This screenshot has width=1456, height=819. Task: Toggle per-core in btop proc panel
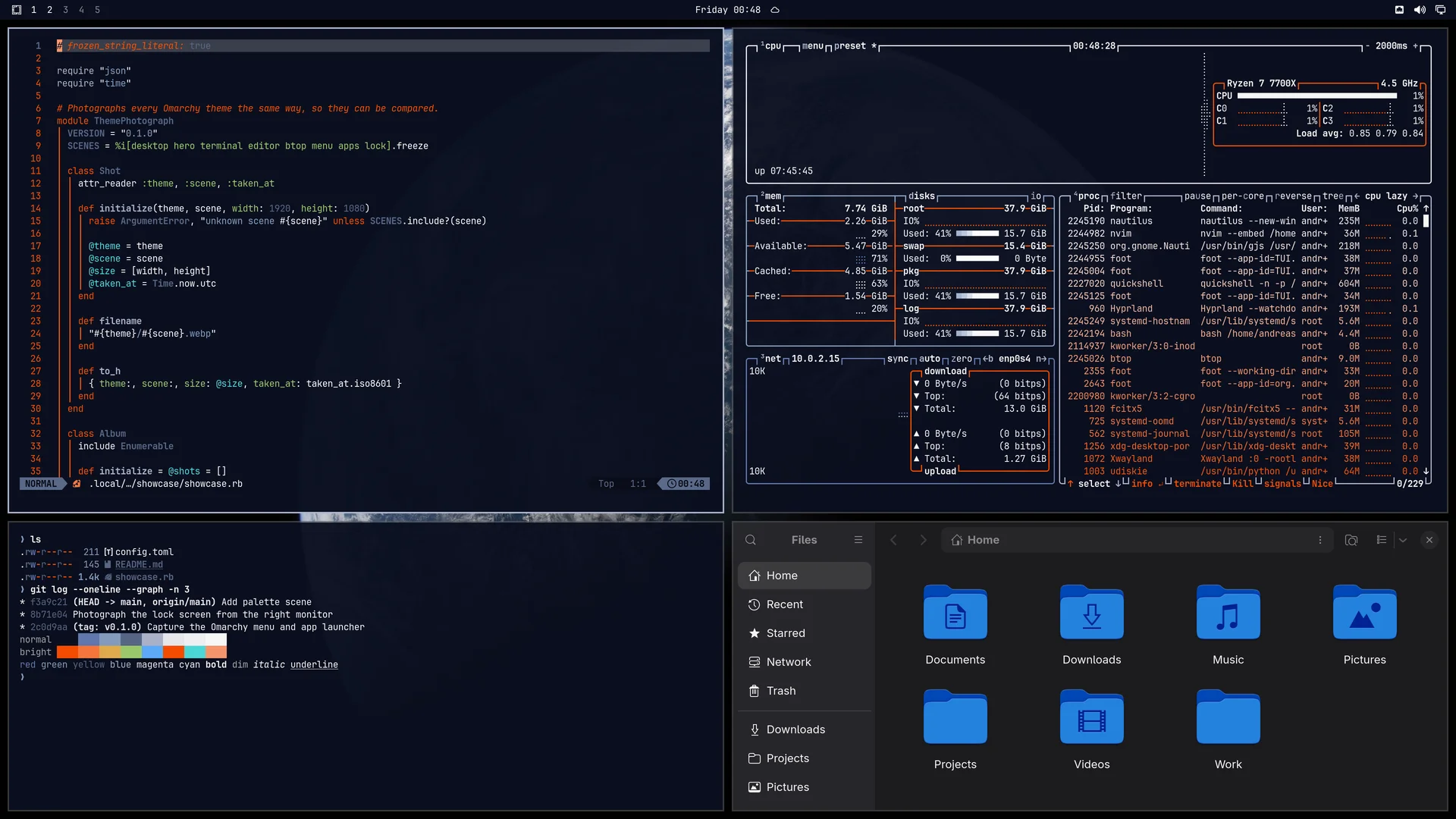click(1242, 196)
